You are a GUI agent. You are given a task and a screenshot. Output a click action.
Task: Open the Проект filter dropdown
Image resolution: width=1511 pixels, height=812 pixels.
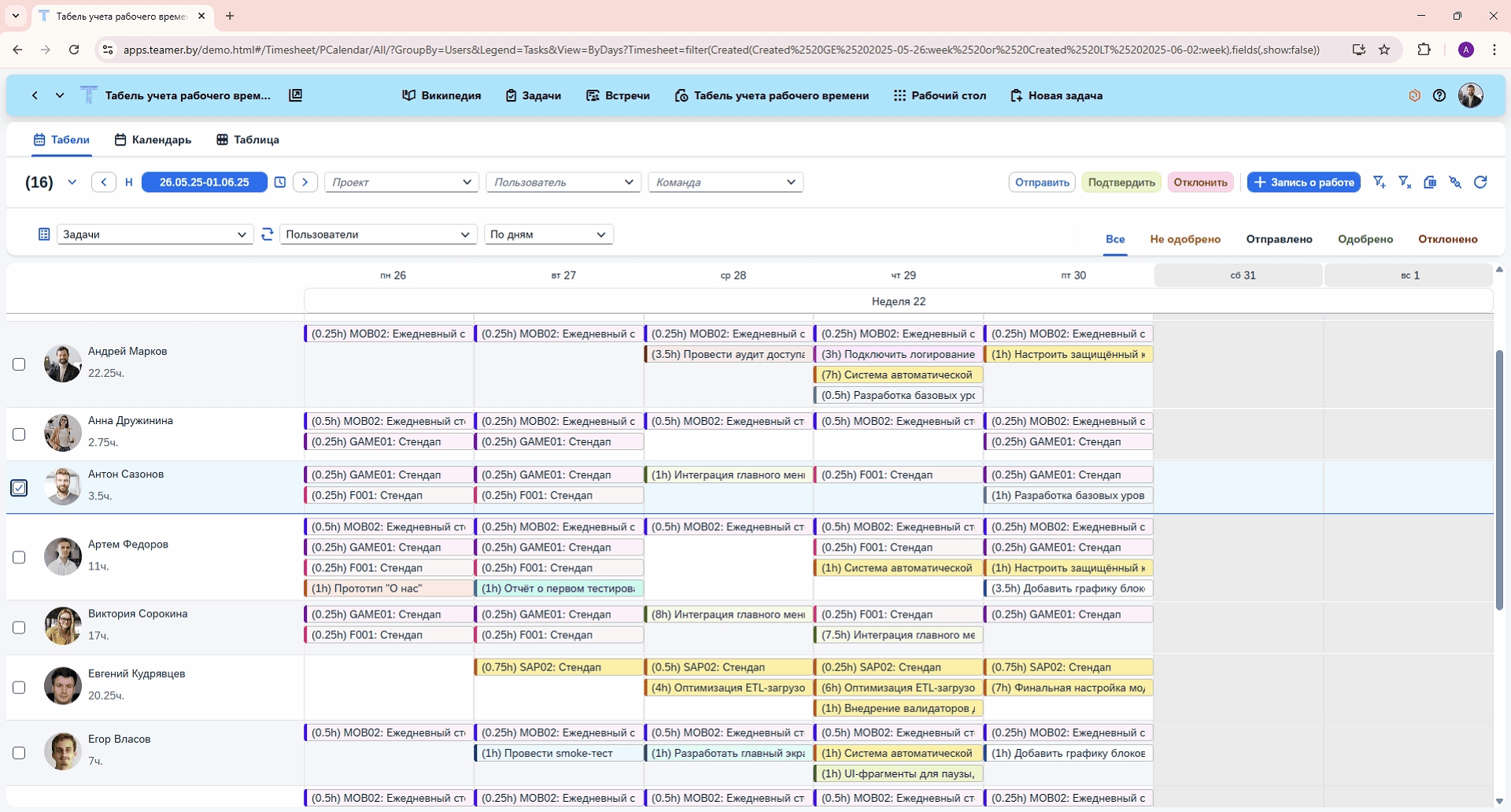(401, 183)
